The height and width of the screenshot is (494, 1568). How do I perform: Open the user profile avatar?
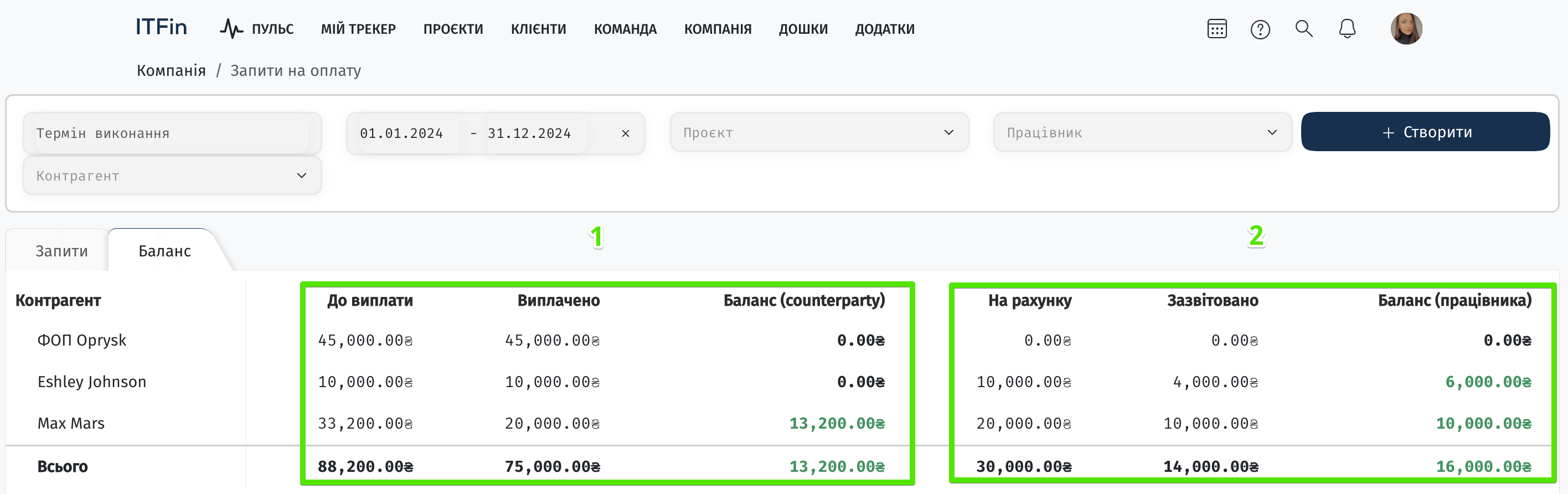pyautogui.click(x=1406, y=29)
